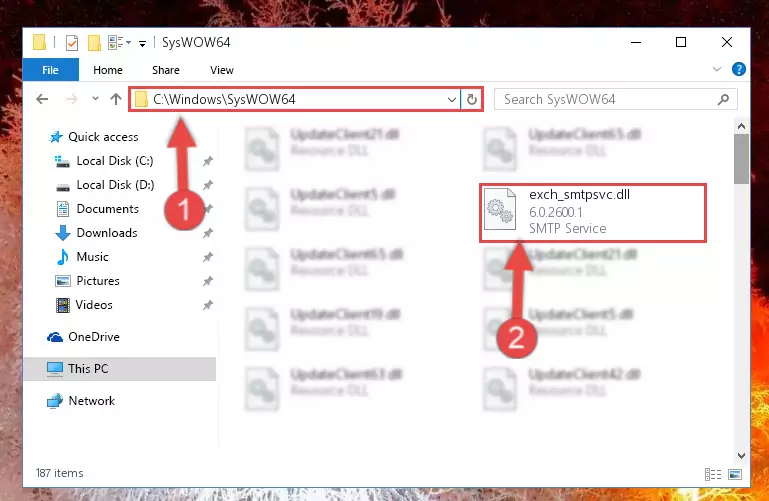The image size is (769, 501).
Task: Go back with the Back arrow
Action: point(42,100)
